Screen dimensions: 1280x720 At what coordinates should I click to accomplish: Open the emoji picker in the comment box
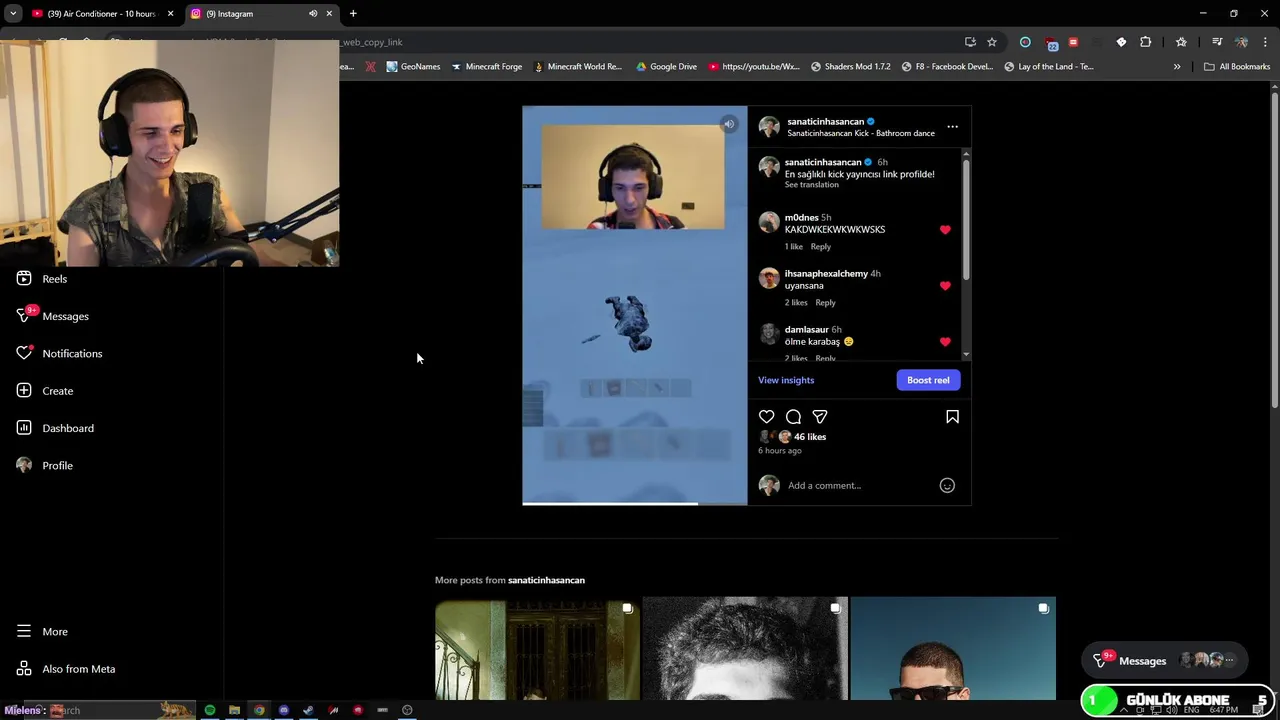(x=947, y=486)
